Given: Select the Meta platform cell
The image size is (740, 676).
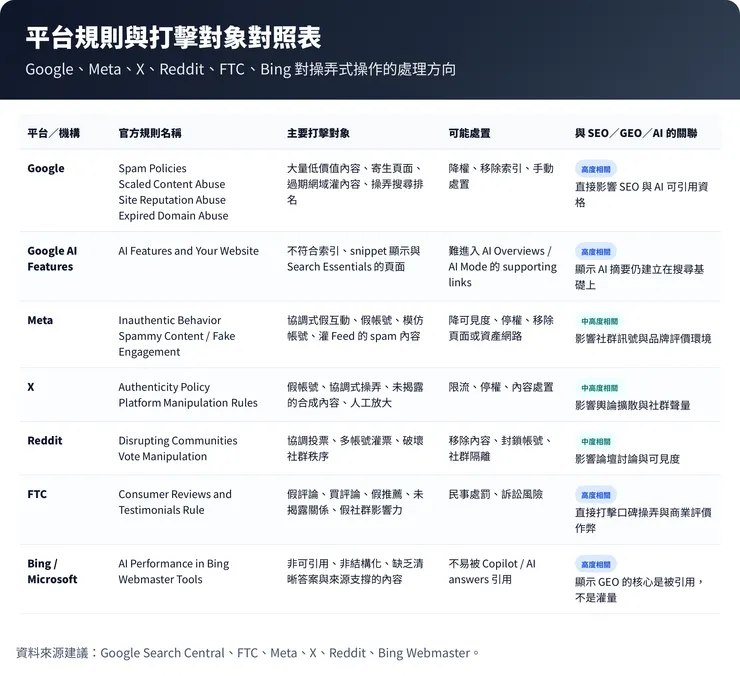Looking at the screenshot, I should pos(40,321).
